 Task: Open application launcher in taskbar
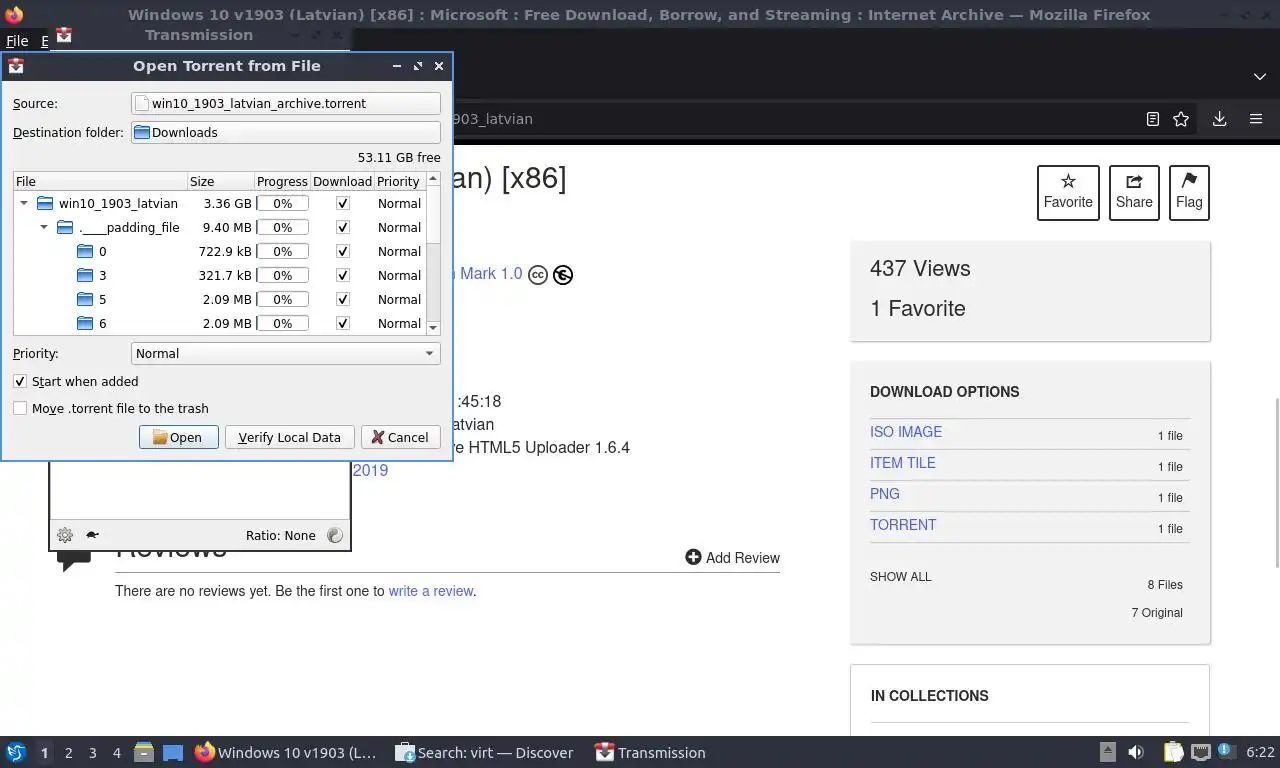tap(15, 752)
